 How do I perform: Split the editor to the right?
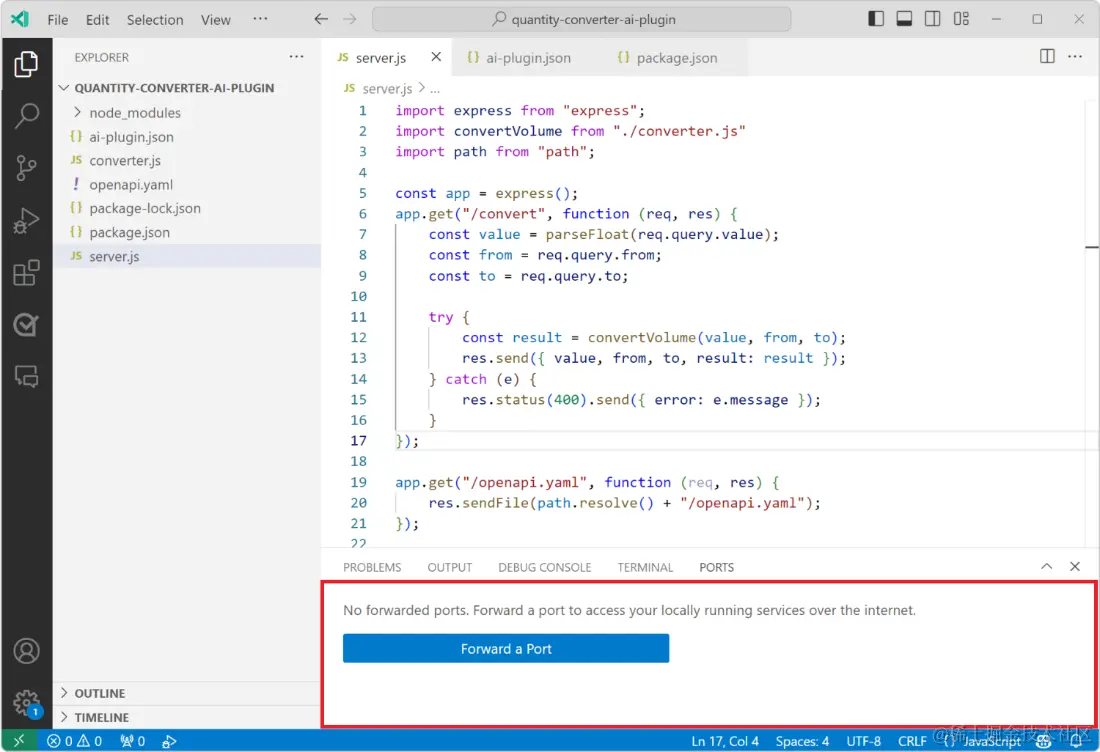pos(1047,56)
